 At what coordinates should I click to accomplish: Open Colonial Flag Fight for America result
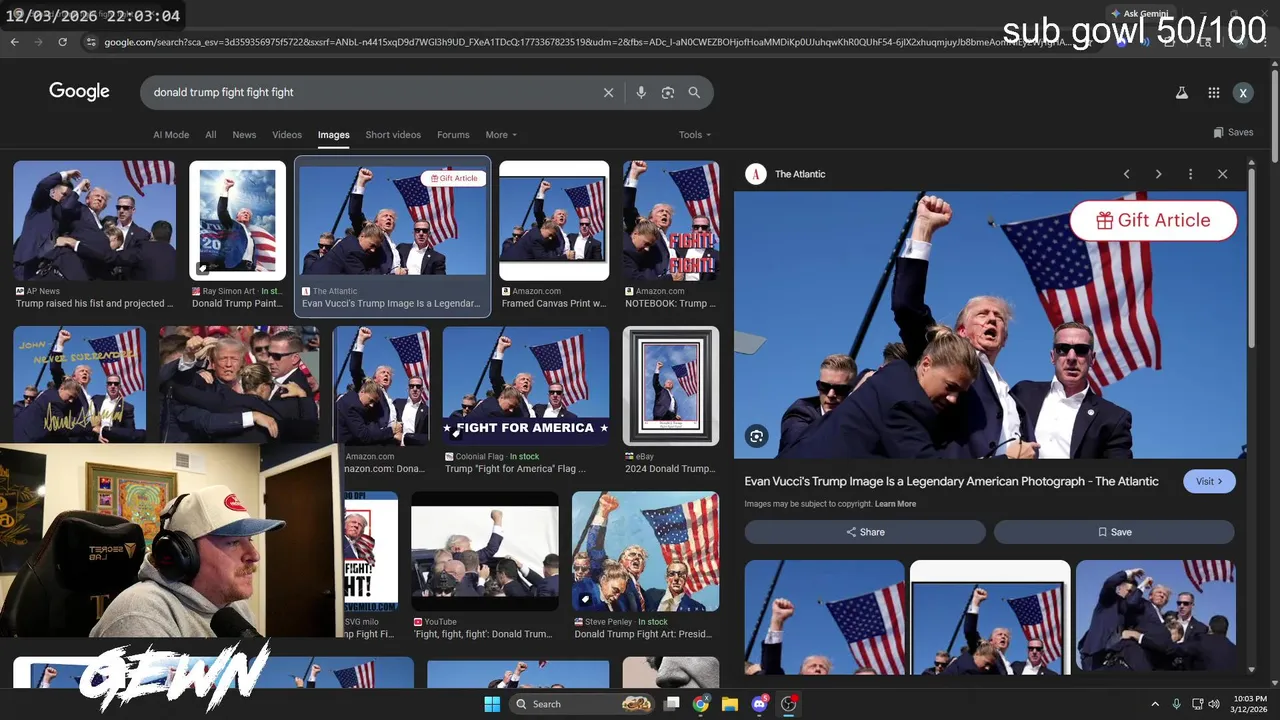coord(526,386)
